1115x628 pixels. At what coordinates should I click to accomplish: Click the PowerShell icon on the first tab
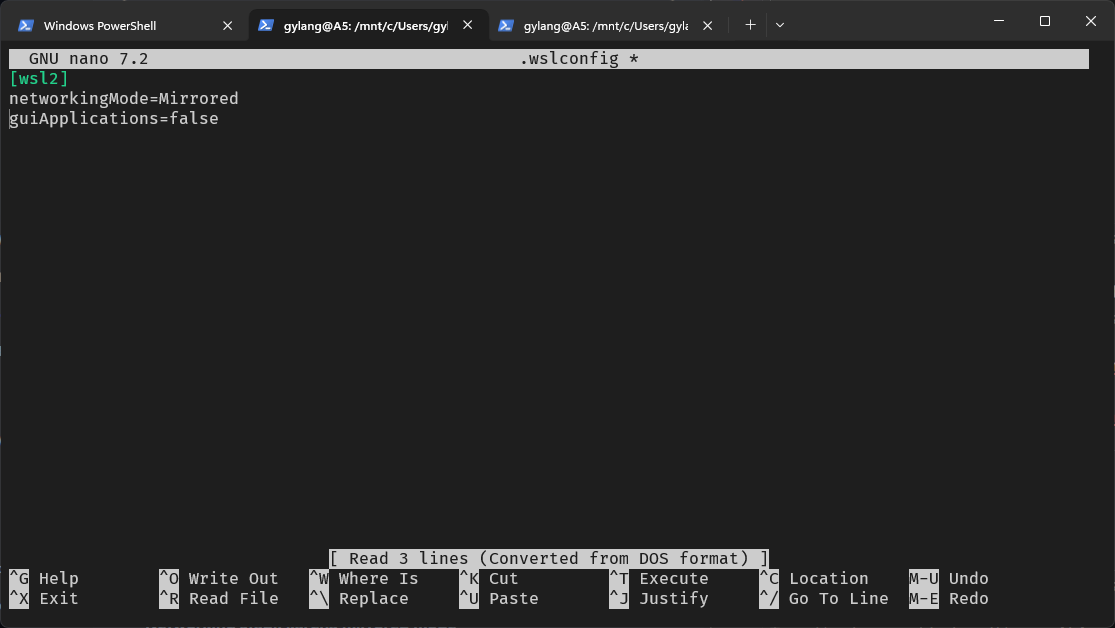(26, 25)
